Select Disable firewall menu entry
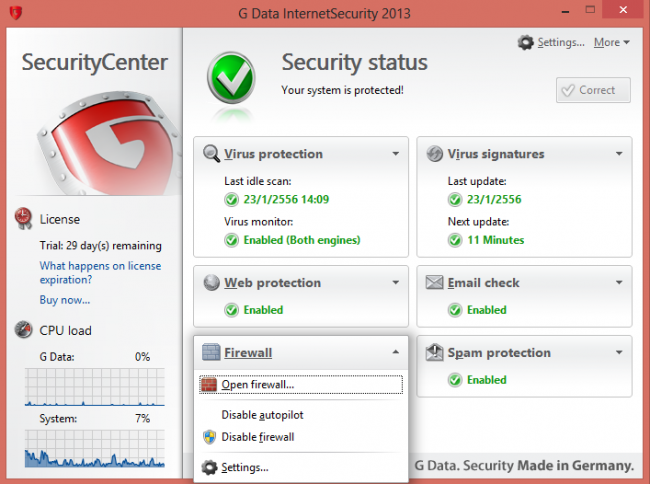Image resolution: width=650 pixels, height=484 pixels. tap(257, 437)
